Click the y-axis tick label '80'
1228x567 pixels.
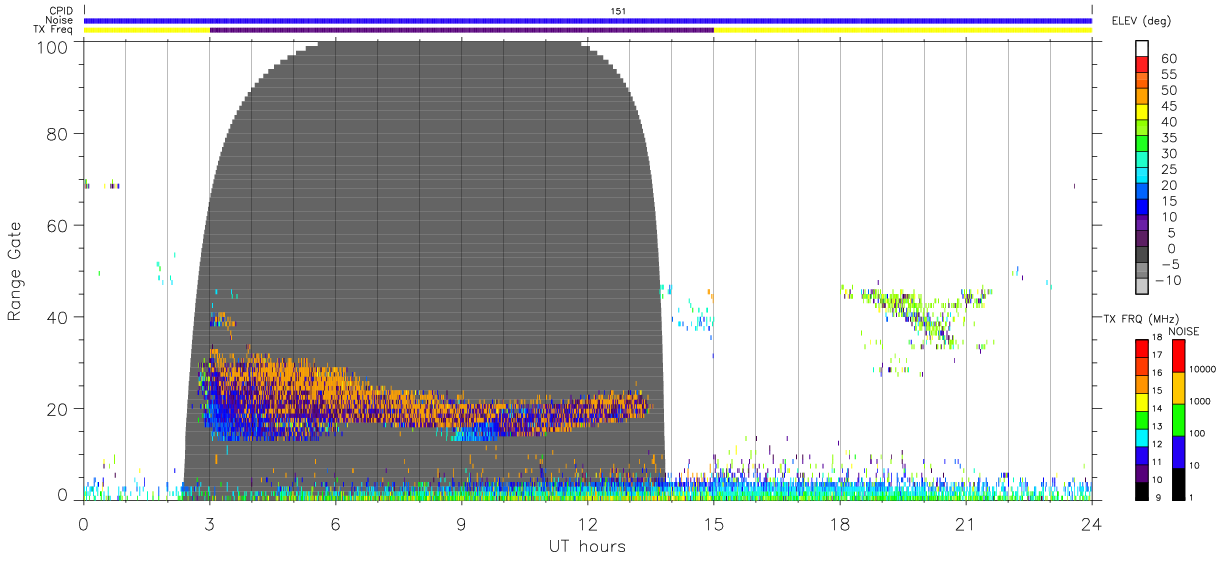pyautogui.click(x=59, y=134)
